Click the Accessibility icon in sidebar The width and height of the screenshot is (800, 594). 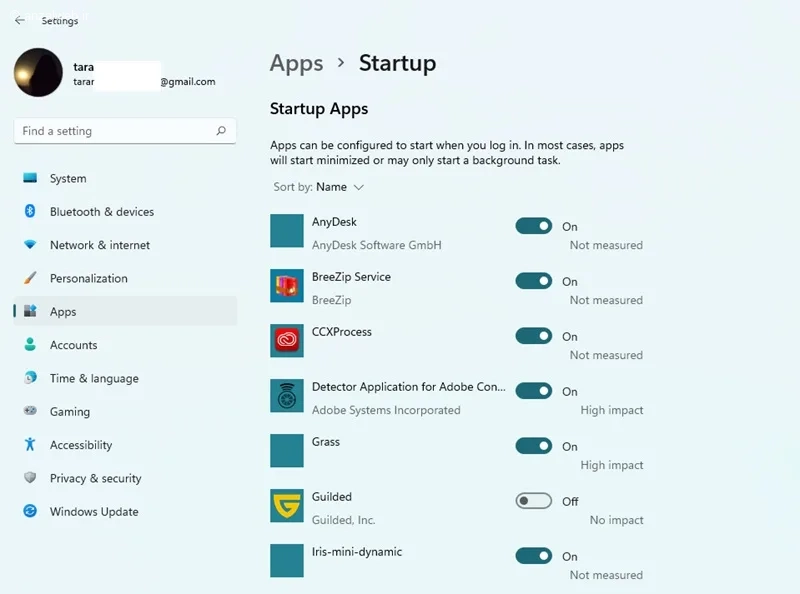30,445
